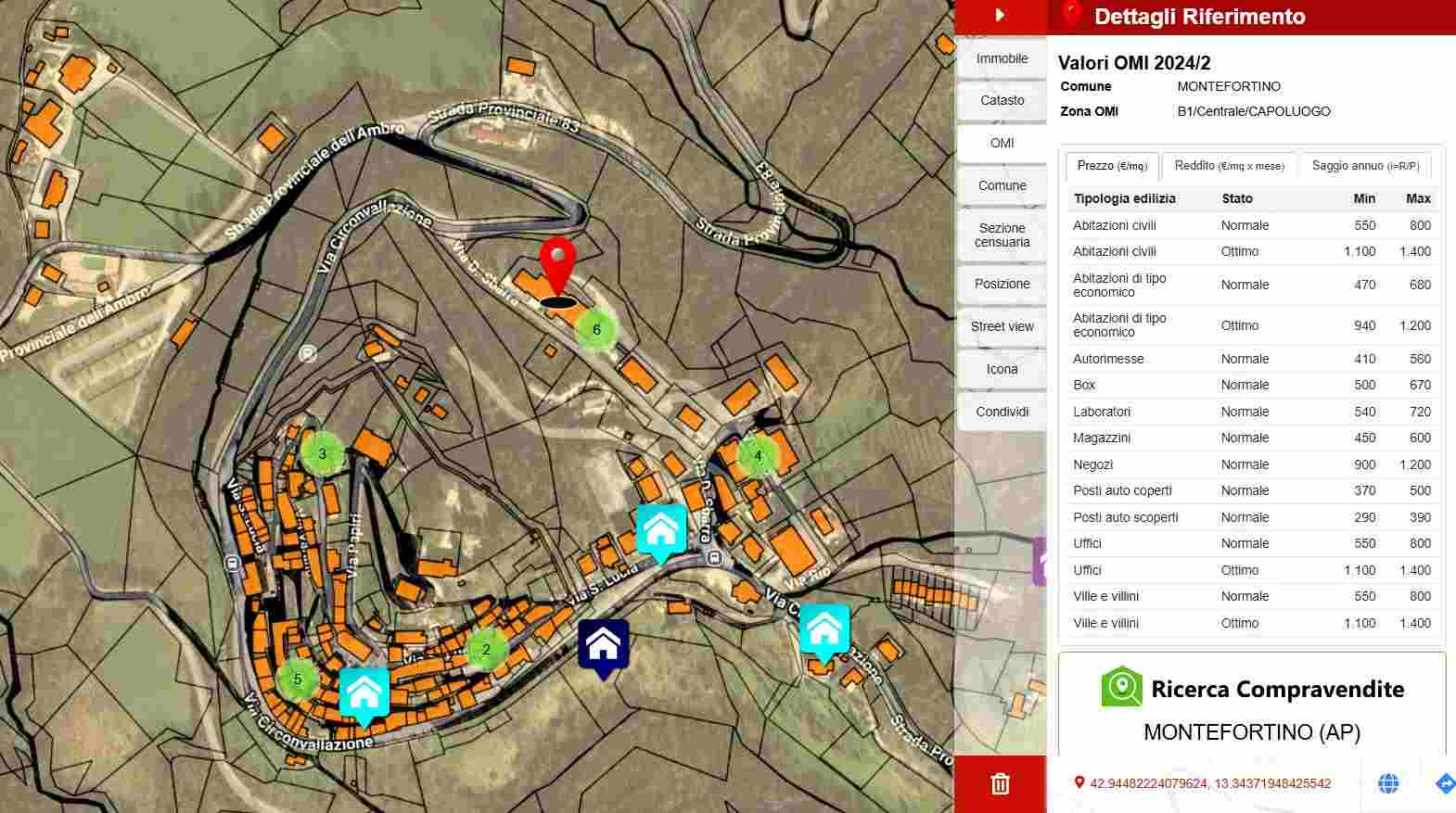Click the red coordinates text
The image size is (1456, 813).
coord(1209,783)
